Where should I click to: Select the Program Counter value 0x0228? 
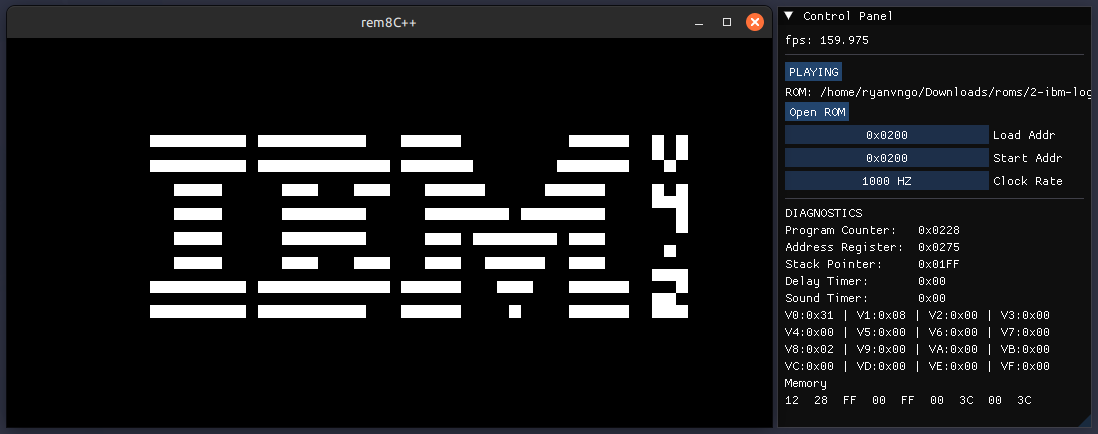(x=939, y=230)
